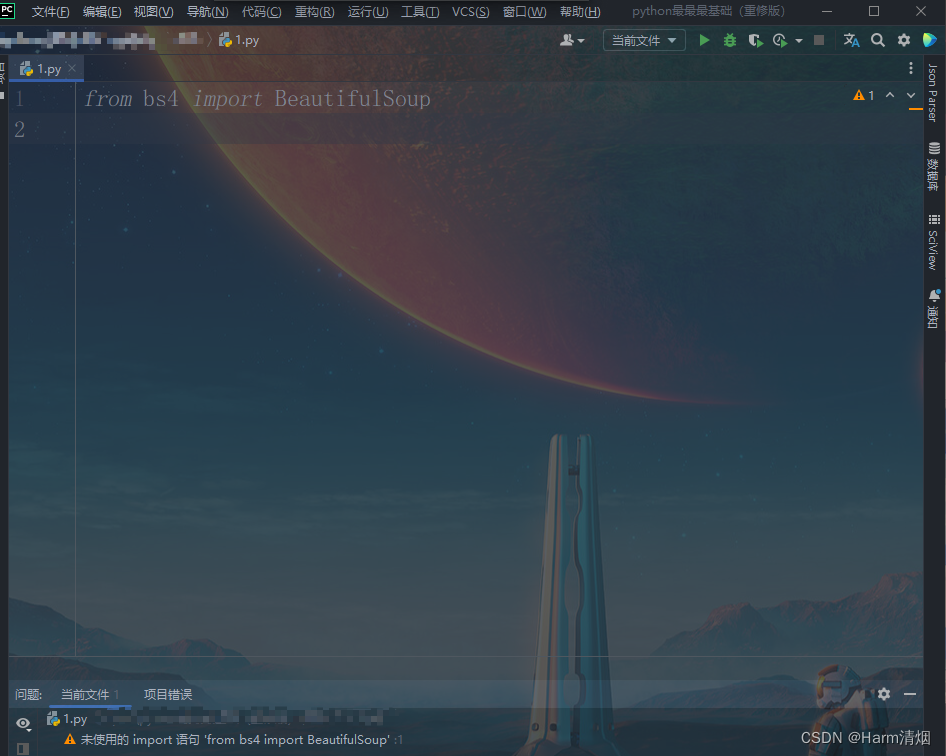
Task: Open IDE settings gear in toolbar
Action: click(x=904, y=40)
